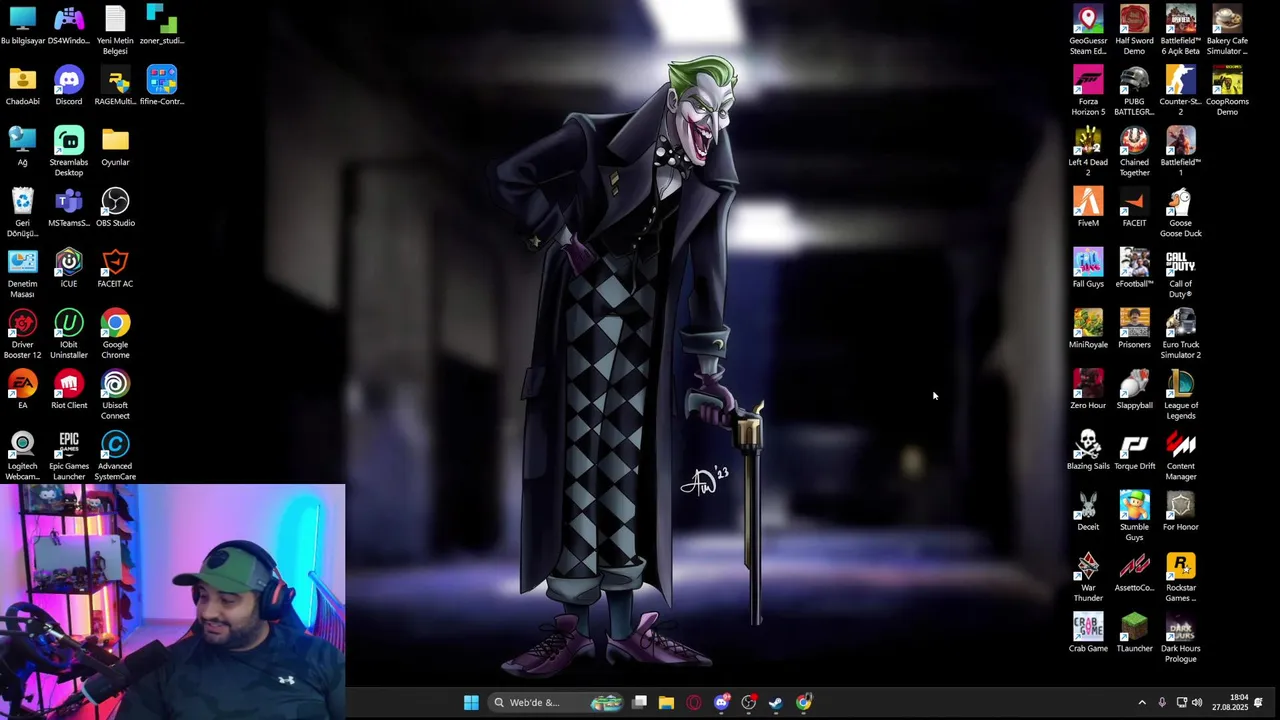Open Blazing Sails shortcut
This screenshot has width=1280, height=720.
click(x=1088, y=450)
